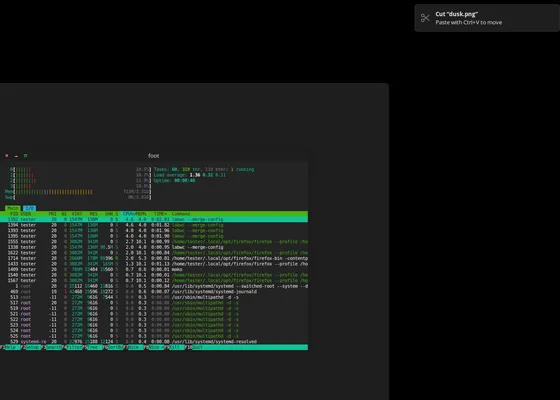
Task: Maximize the foot terminal window
Action: coord(25,156)
